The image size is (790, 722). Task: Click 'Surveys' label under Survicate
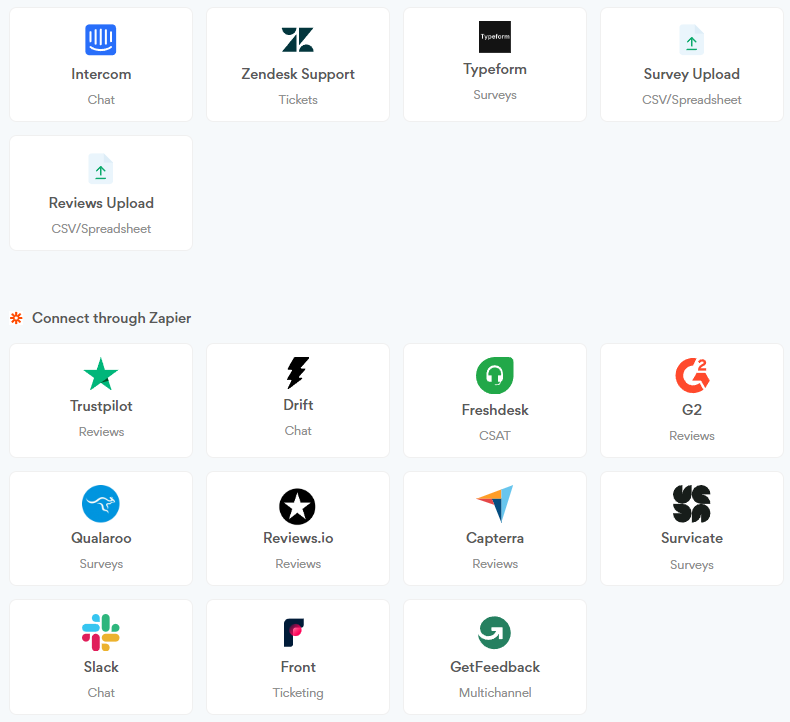tap(692, 565)
